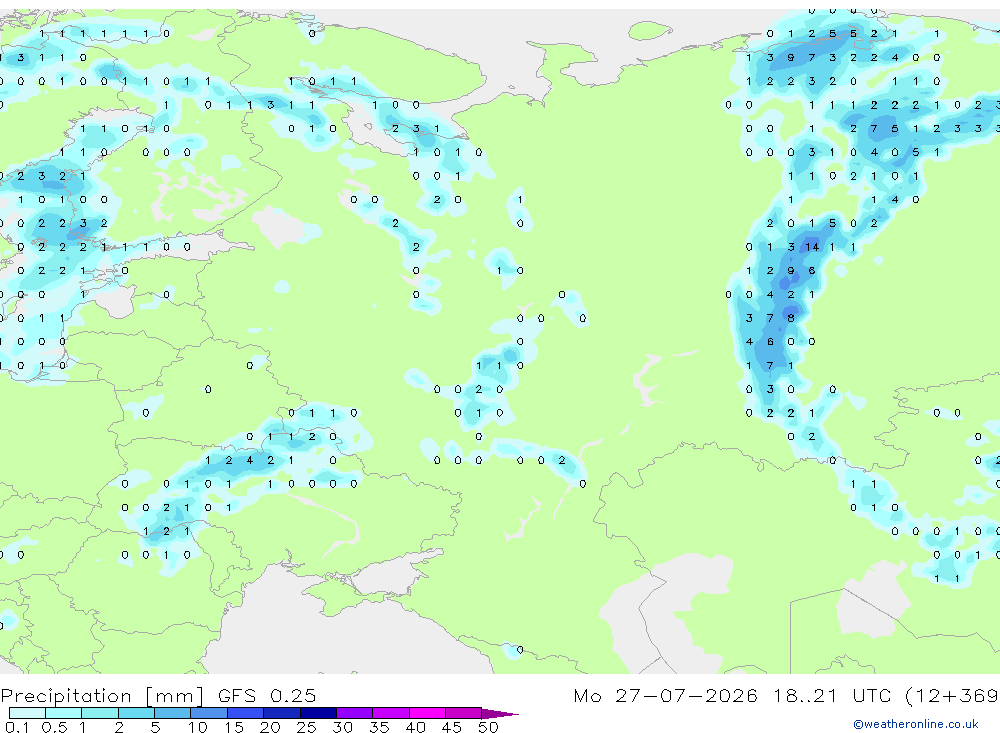1000x733 pixels.
Task: Click legend label '10' under the color bar
Action: (198, 727)
